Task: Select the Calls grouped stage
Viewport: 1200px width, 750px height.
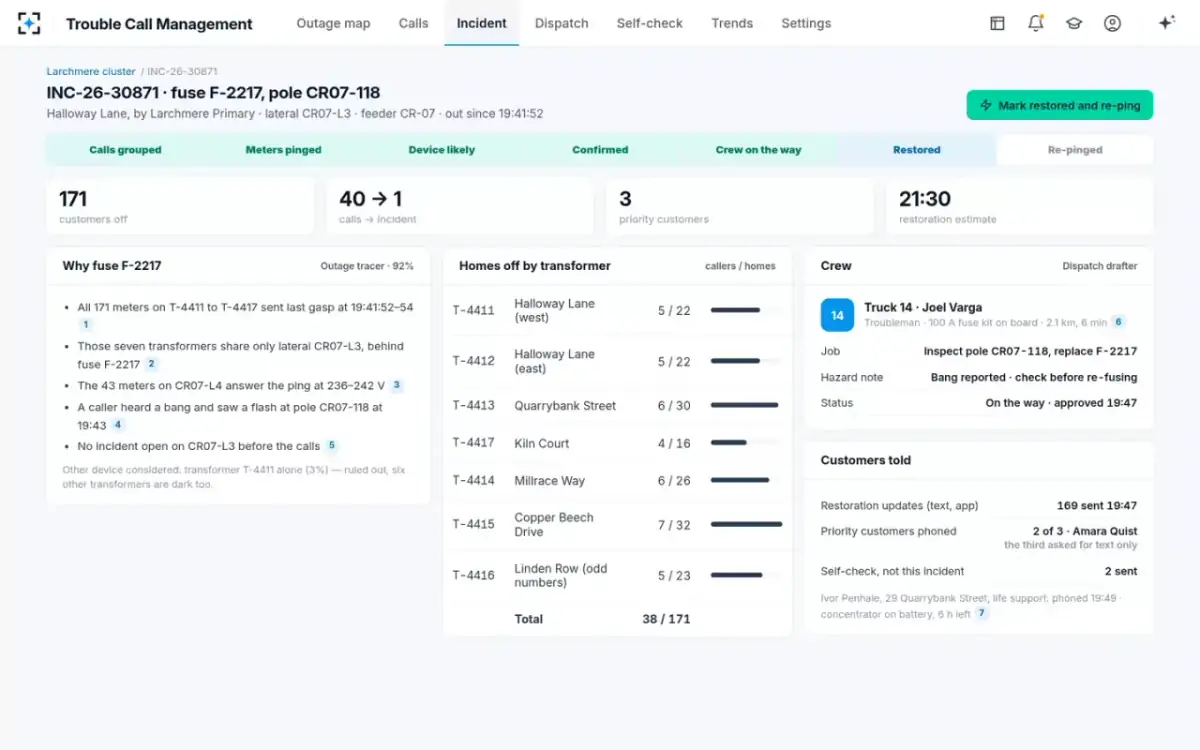Action: coord(125,150)
